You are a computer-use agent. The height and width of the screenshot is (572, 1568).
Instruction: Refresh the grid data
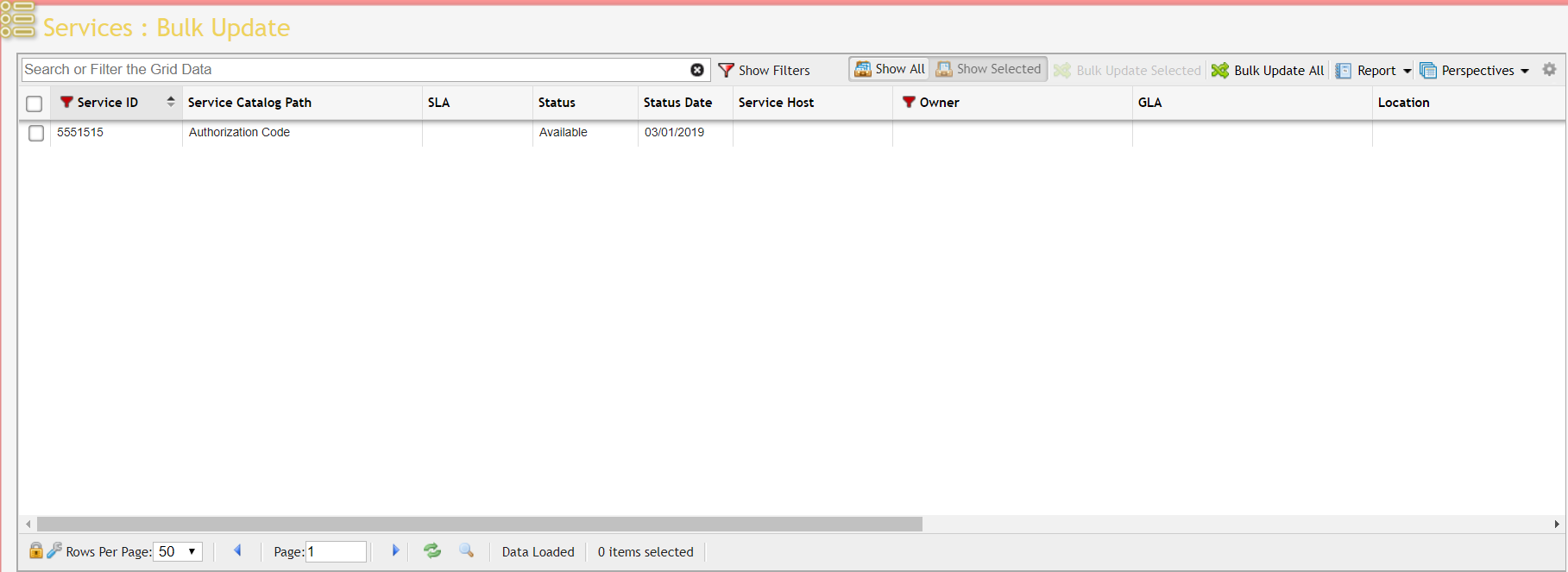point(432,550)
